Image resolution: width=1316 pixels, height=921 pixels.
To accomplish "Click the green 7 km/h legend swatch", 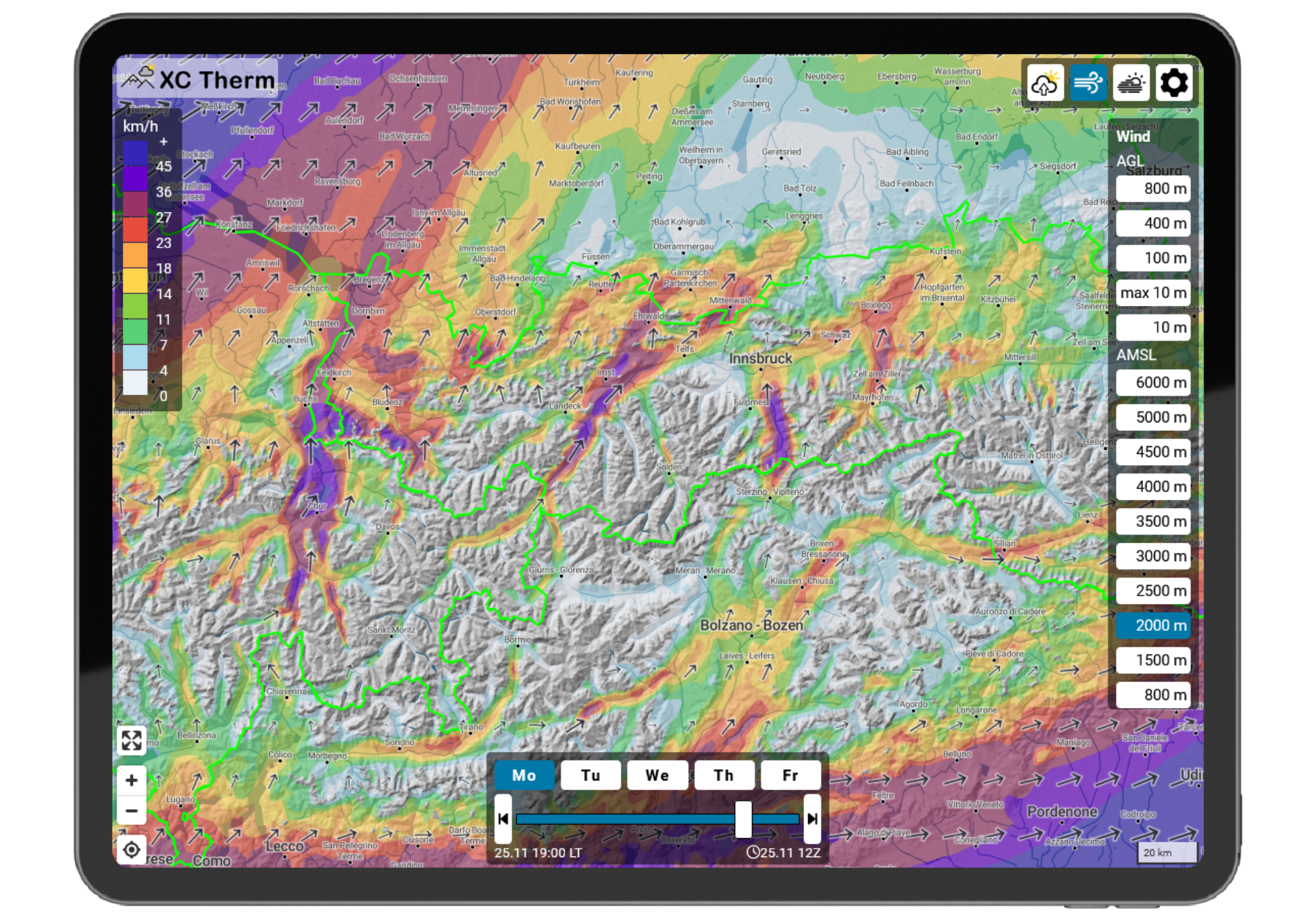I will click(135, 332).
